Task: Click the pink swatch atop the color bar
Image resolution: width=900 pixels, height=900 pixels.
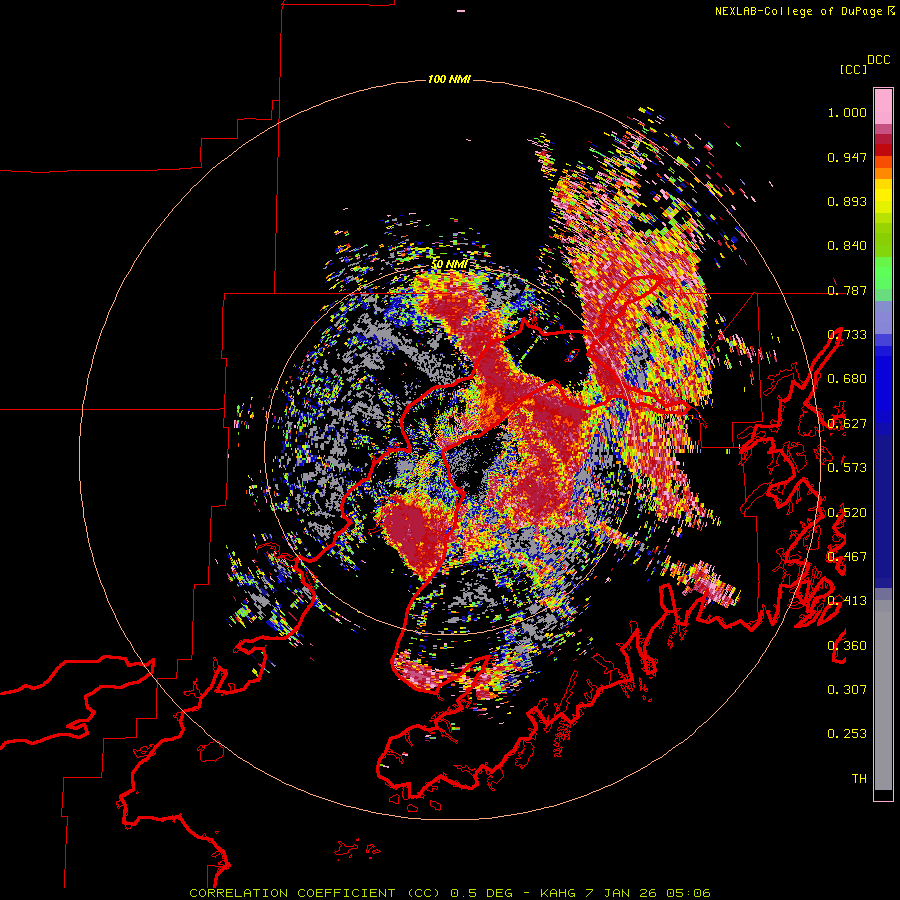Action: 883,107
